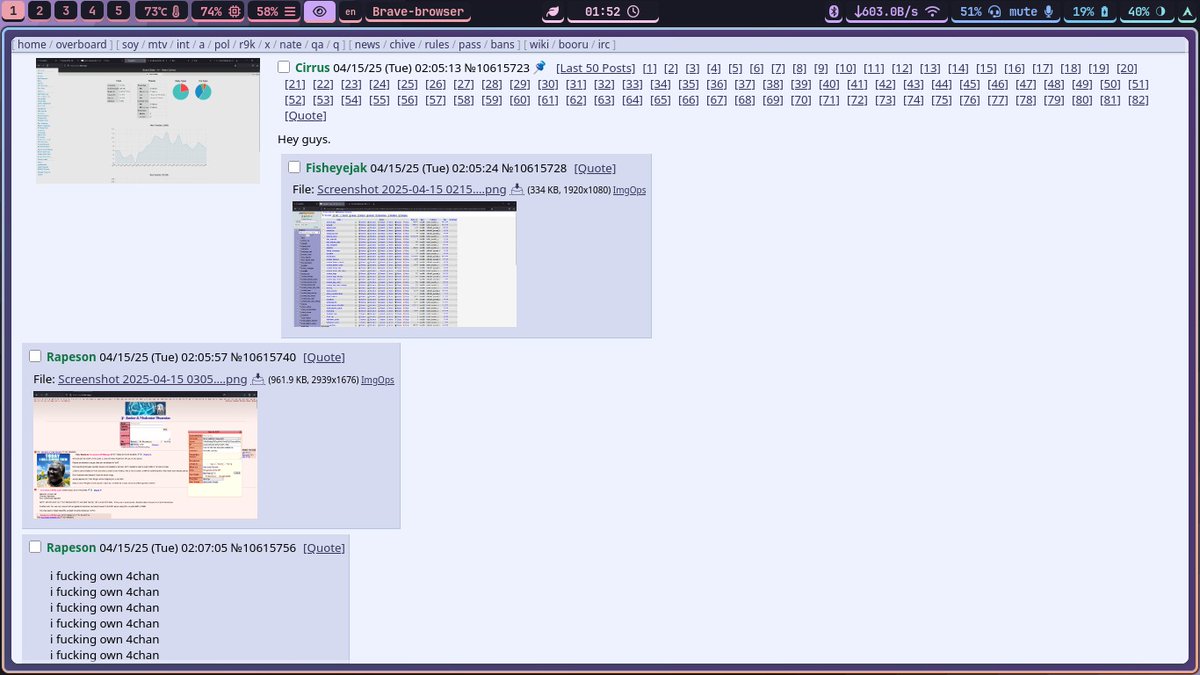Open the news board link
This screenshot has height=675, width=1200.
(367, 45)
